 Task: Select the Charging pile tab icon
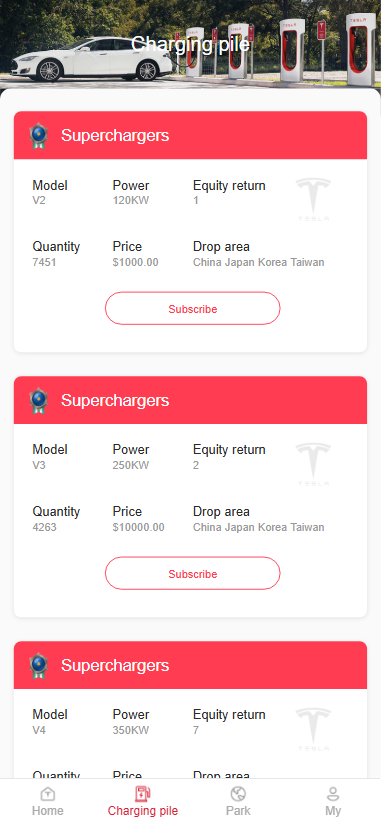(x=143, y=793)
